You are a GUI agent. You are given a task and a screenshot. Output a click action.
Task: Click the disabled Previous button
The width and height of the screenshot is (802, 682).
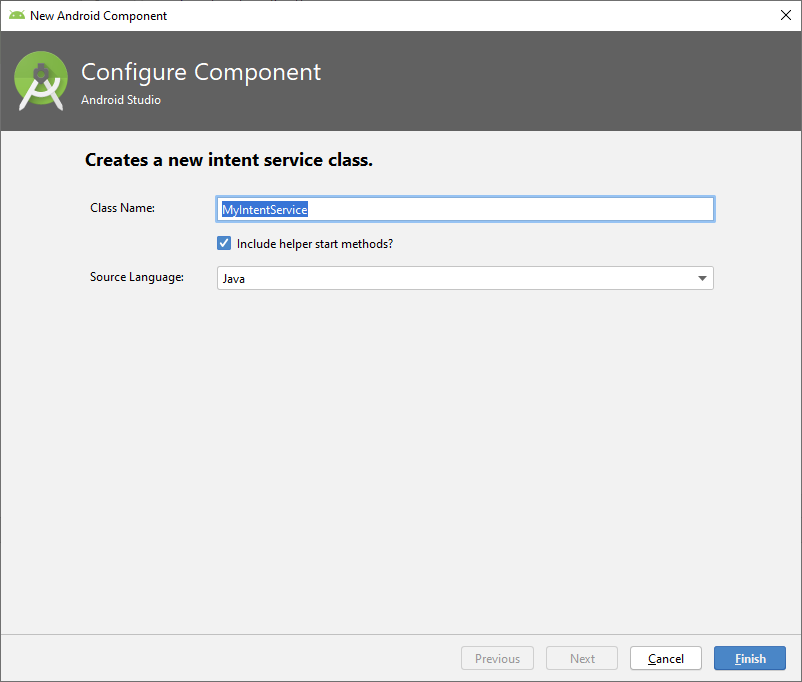point(497,658)
